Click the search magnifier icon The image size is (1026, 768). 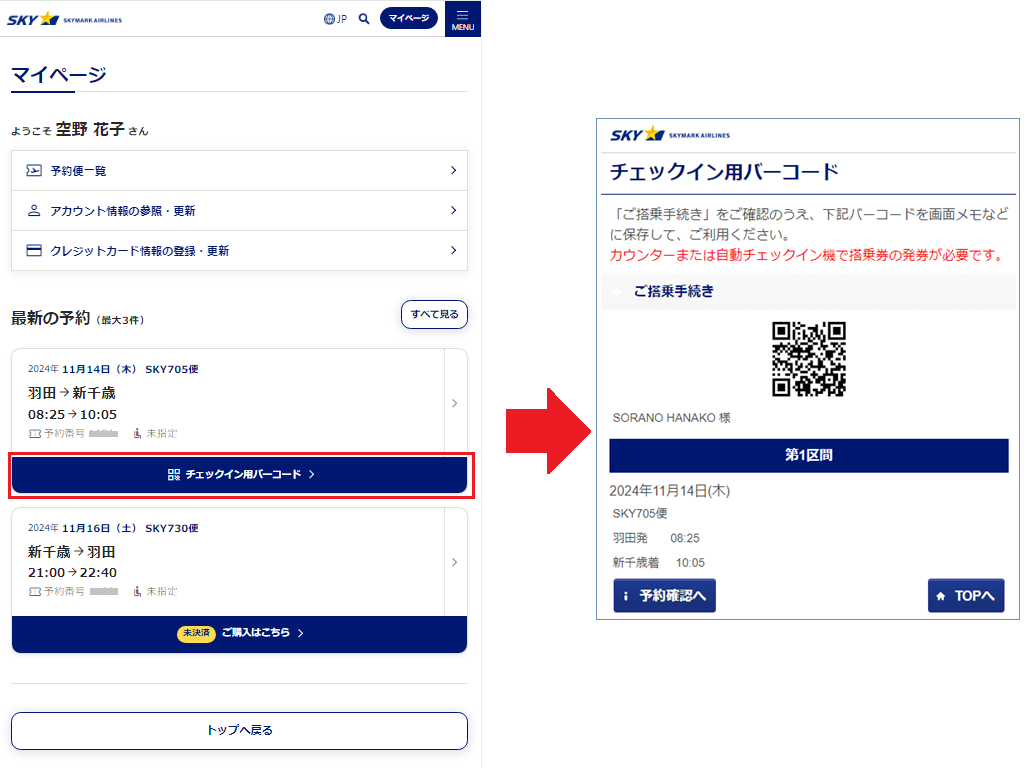tap(364, 18)
